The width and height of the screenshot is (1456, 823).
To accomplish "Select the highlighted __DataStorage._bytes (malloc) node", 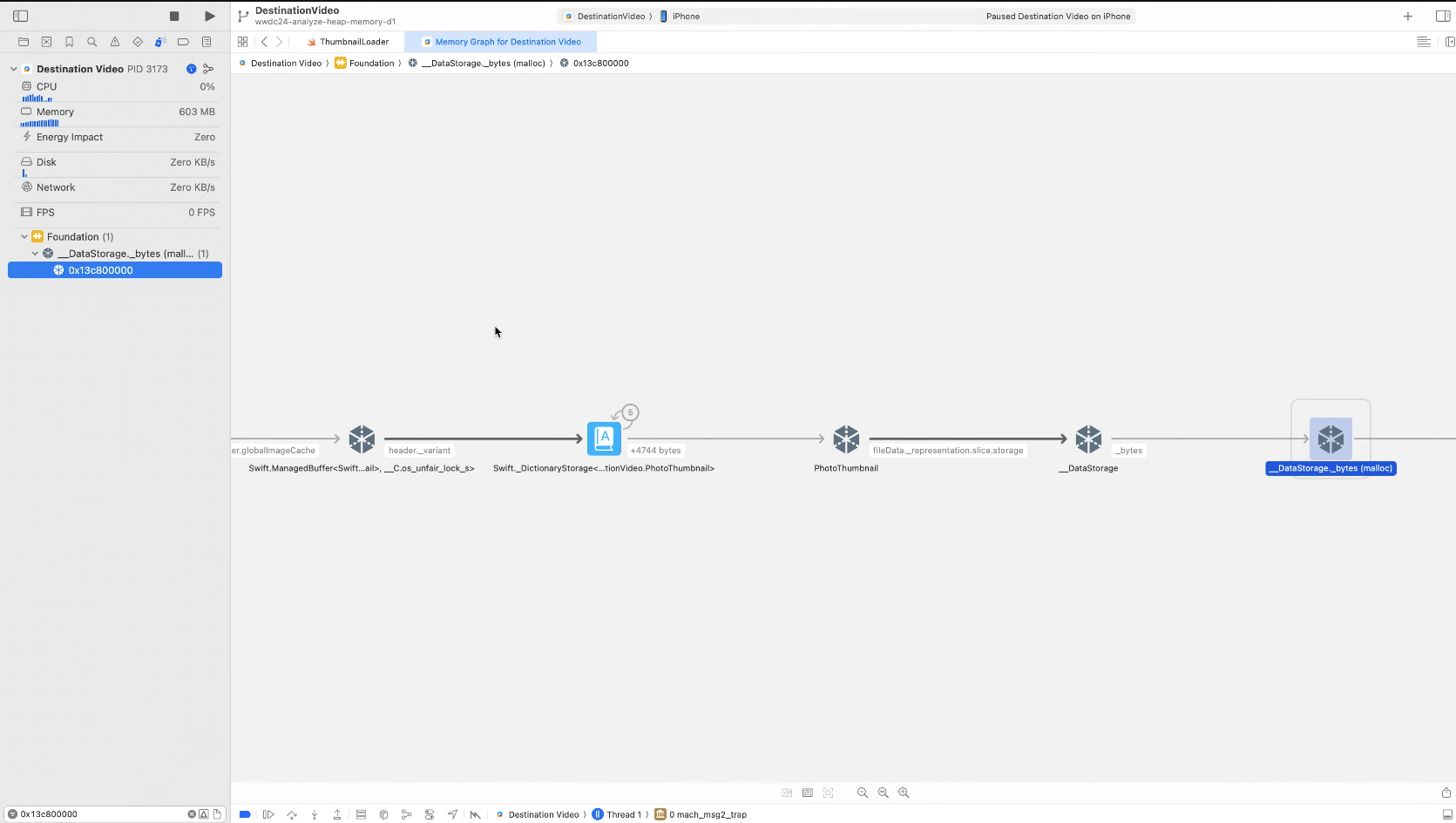I will coord(1331,439).
